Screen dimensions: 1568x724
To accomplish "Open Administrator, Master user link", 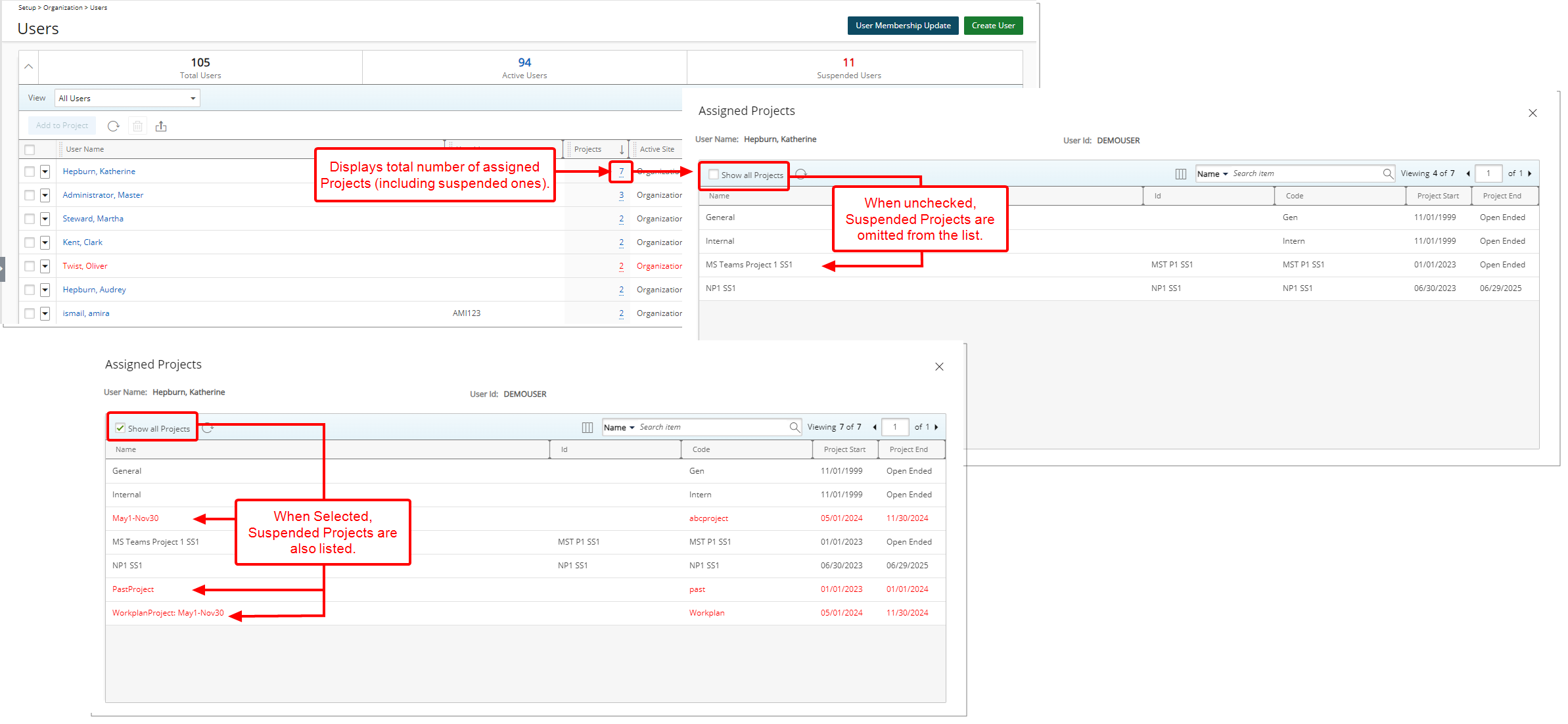I will point(103,195).
